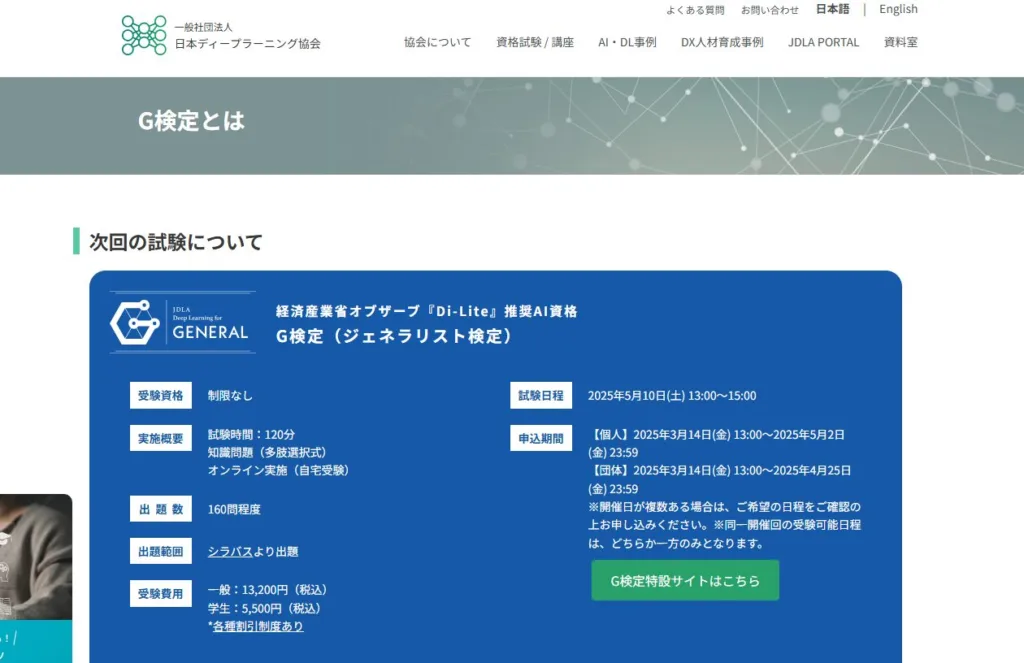Click the G検定 GENERAL badge logo
This screenshot has height=663, width=1024.
(182, 322)
